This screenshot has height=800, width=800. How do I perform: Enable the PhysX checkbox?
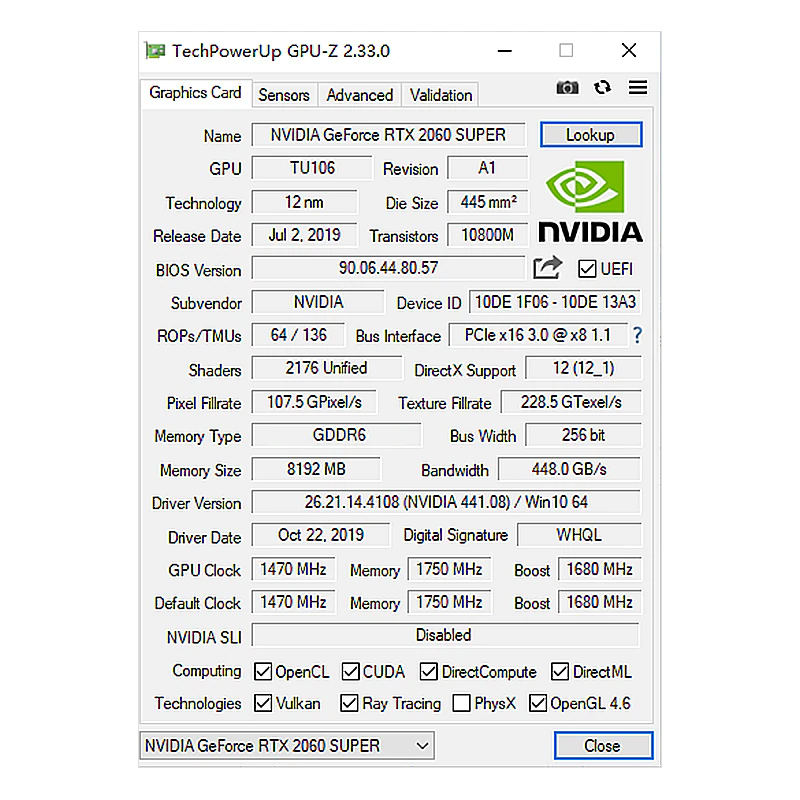coord(462,703)
